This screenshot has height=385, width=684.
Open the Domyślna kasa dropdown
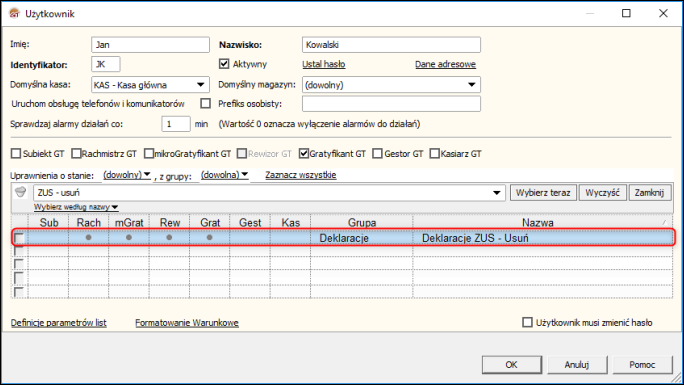pyautogui.click(x=201, y=85)
